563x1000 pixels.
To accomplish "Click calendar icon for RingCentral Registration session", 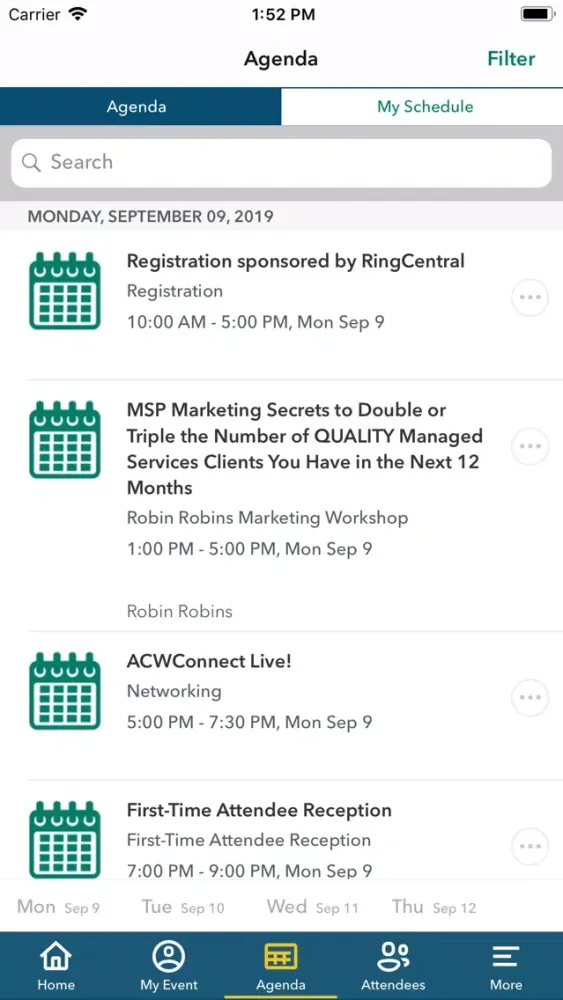I will coord(65,291).
